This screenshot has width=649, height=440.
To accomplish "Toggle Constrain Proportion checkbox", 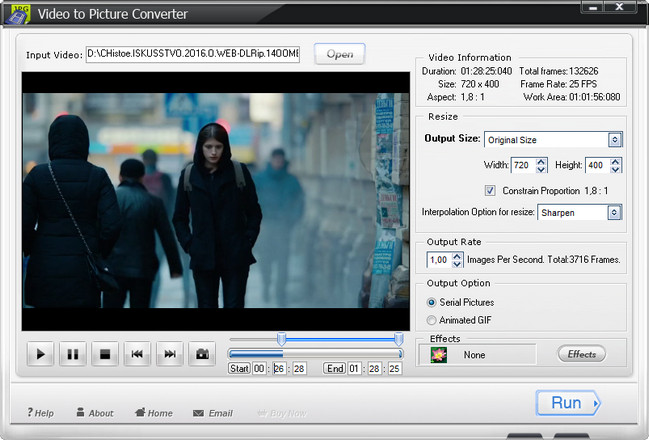I will pyautogui.click(x=490, y=190).
